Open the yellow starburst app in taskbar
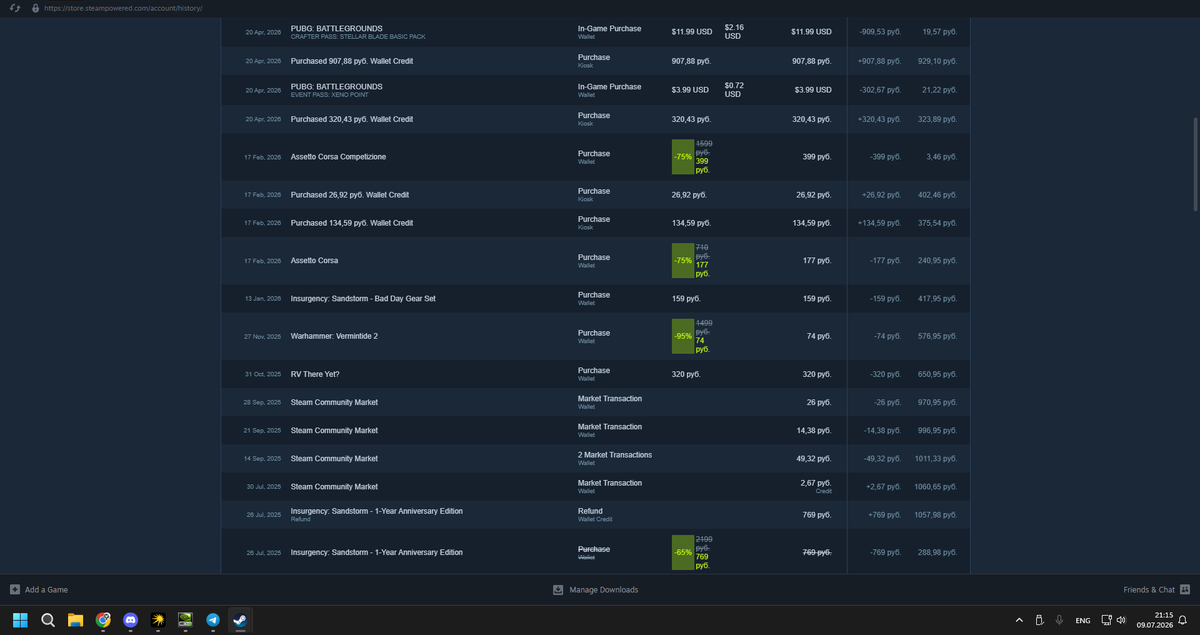Screen dimensions: 1200x635 point(158,620)
